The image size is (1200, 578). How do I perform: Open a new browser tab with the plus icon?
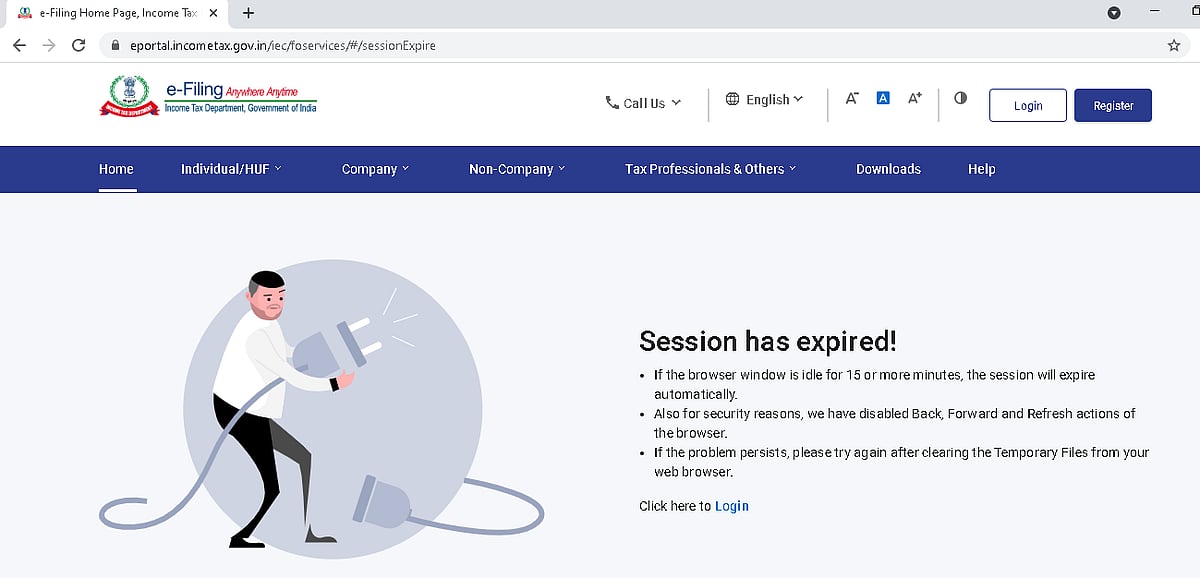pos(248,14)
